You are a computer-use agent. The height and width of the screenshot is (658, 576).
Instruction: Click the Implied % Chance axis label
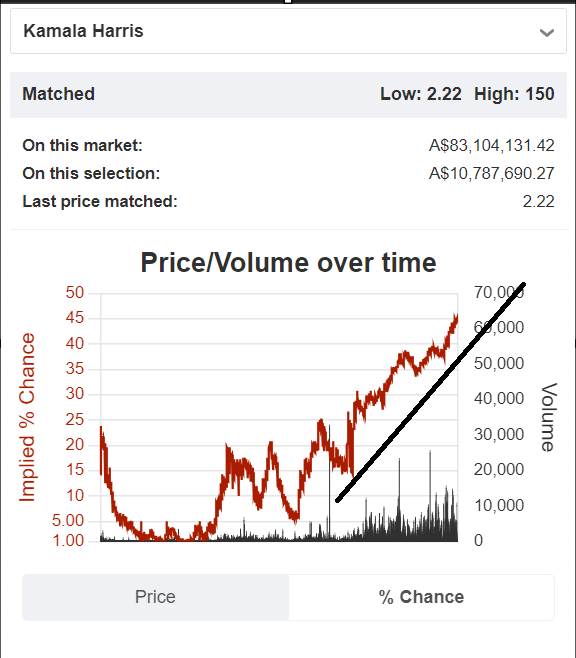(27, 417)
